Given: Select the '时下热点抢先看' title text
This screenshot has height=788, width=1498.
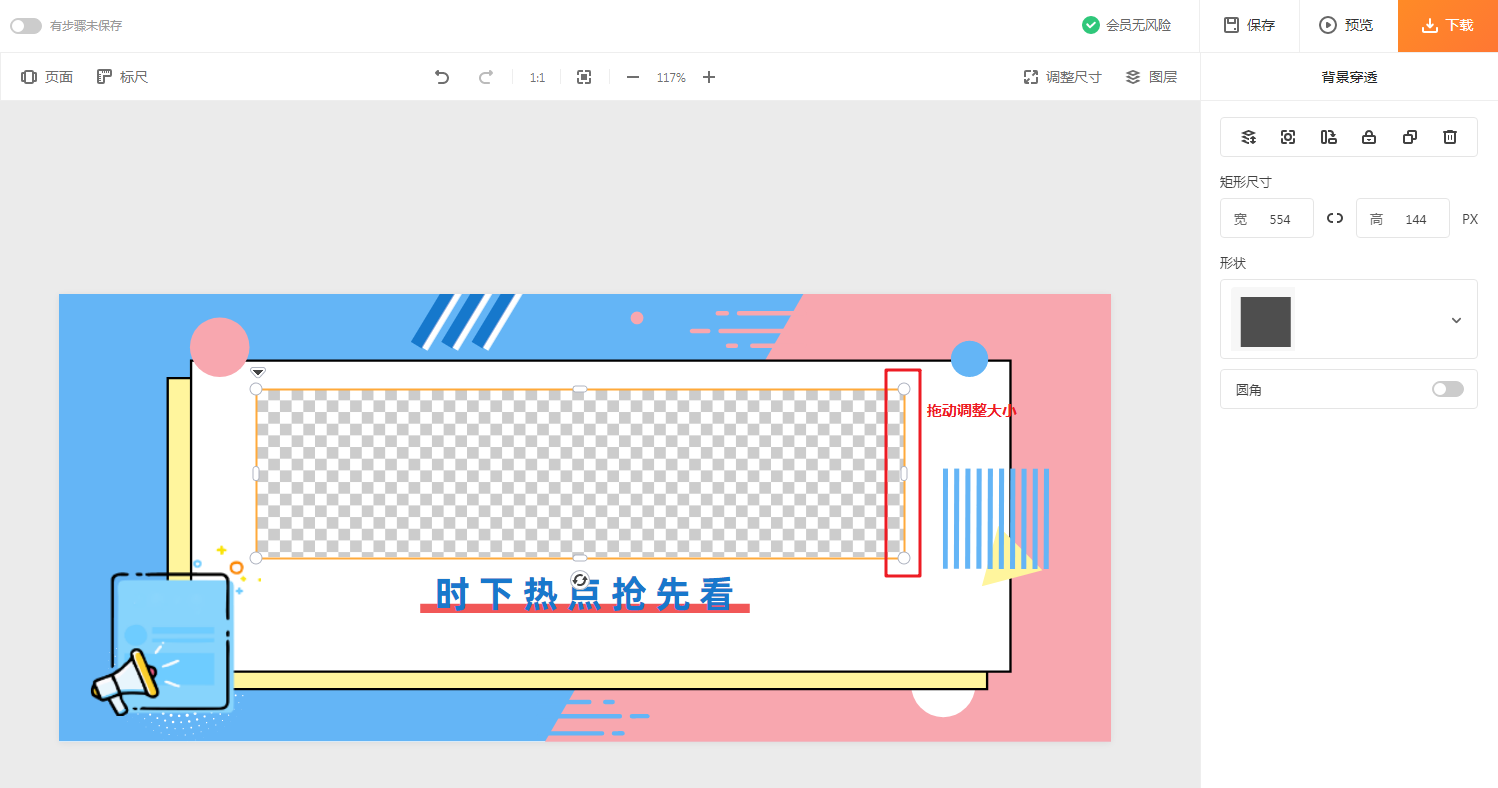Looking at the screenshot, I should 585,594.
